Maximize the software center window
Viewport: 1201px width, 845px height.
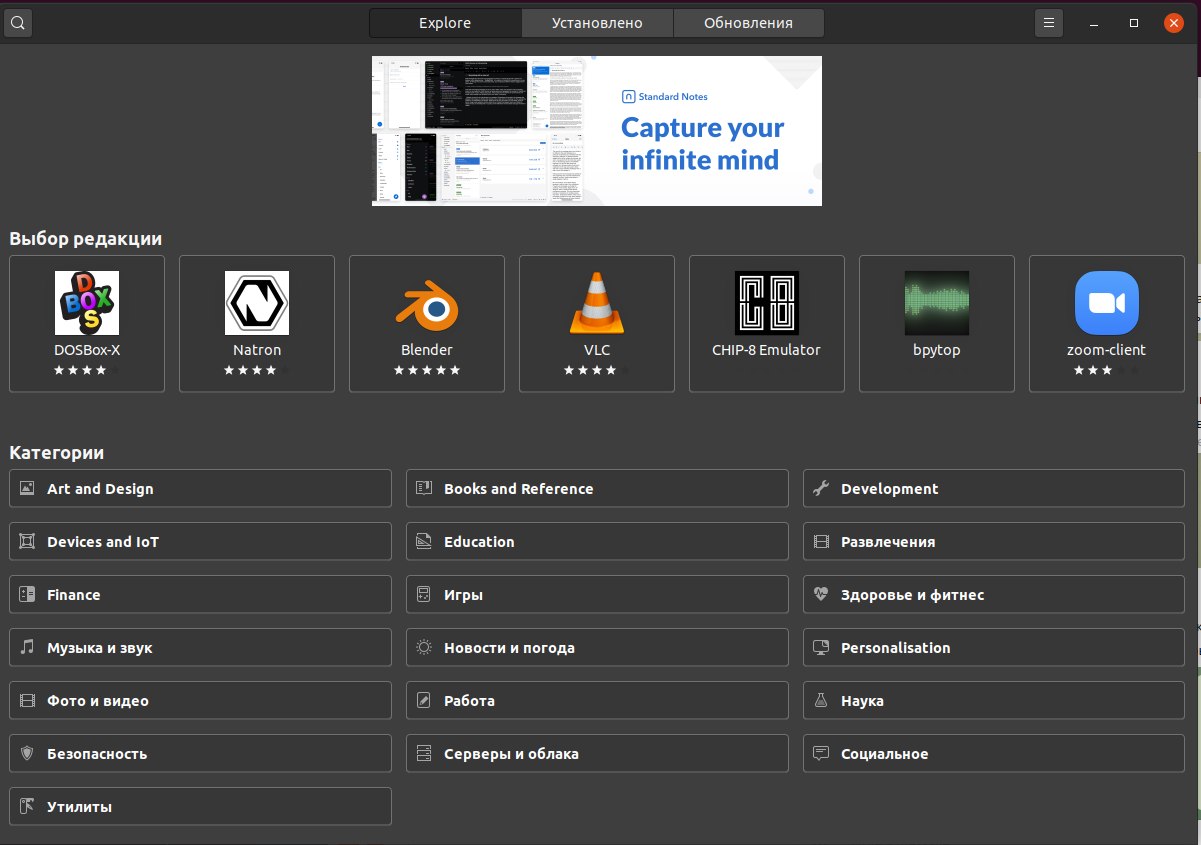[1134, 23]
